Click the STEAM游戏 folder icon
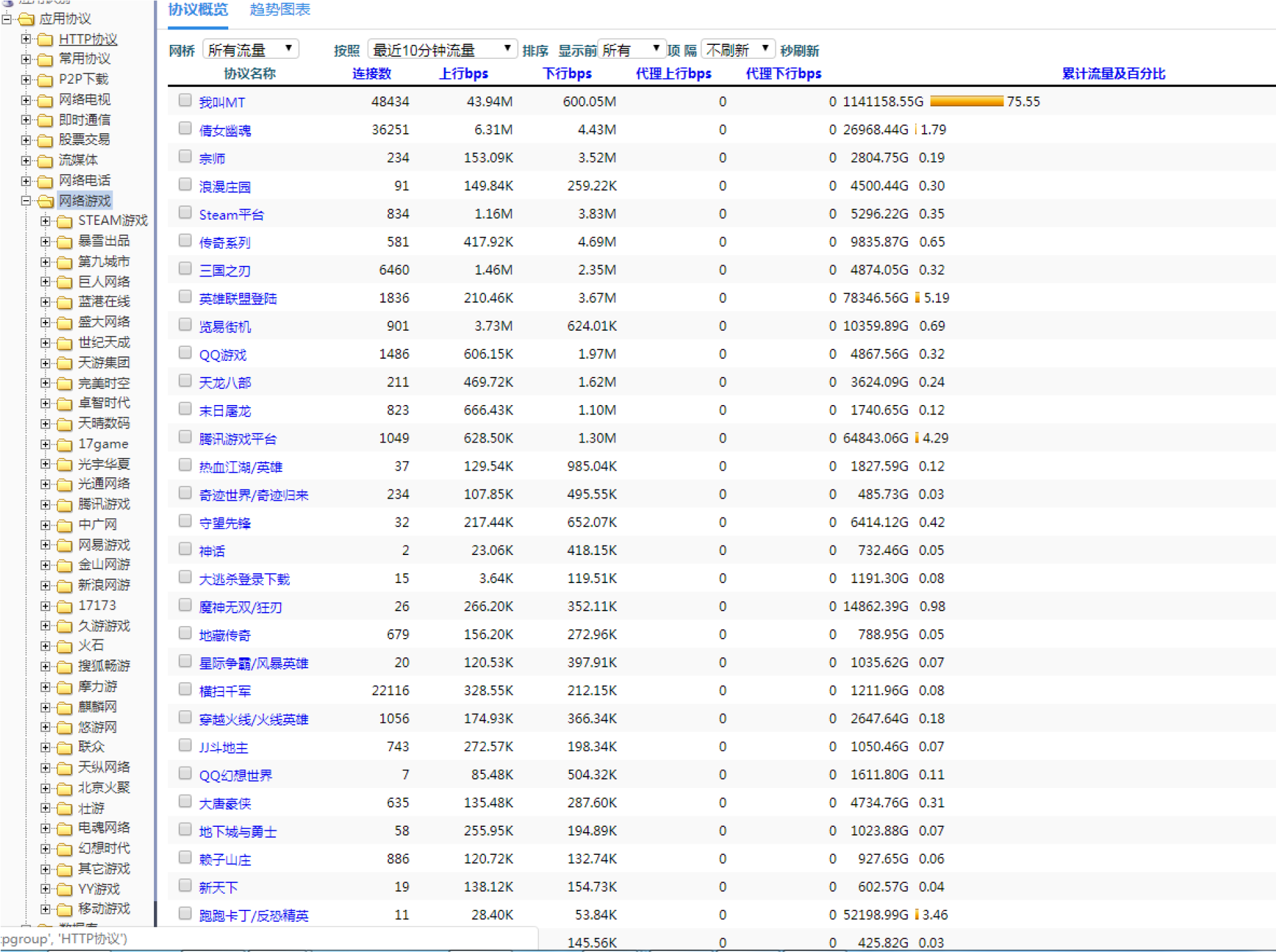Viewport: 1276px width, 952px height. click(x=64, y=222)
